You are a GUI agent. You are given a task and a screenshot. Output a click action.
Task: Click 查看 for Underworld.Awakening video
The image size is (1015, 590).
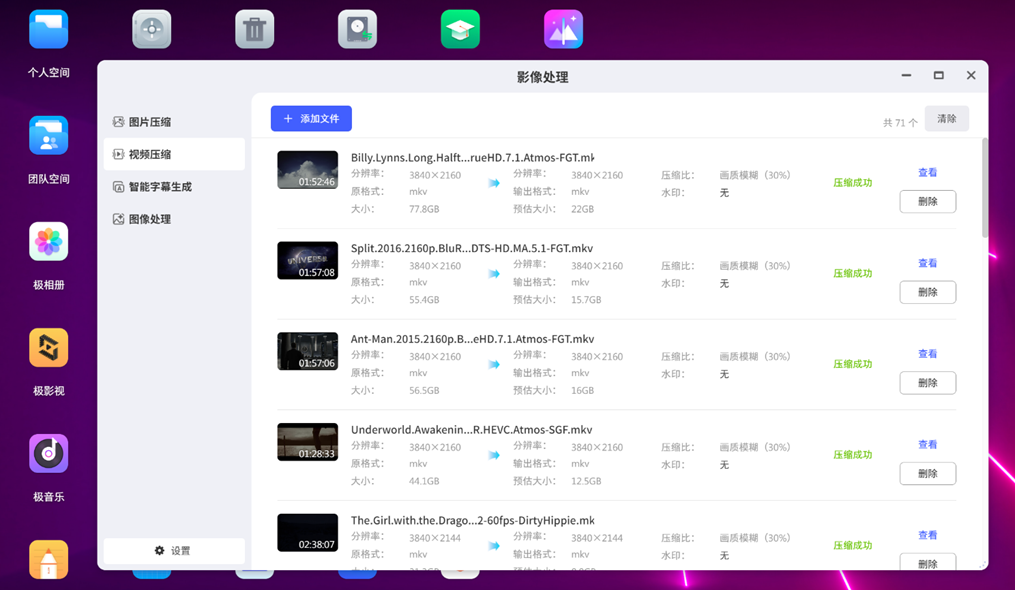point(928,444)
